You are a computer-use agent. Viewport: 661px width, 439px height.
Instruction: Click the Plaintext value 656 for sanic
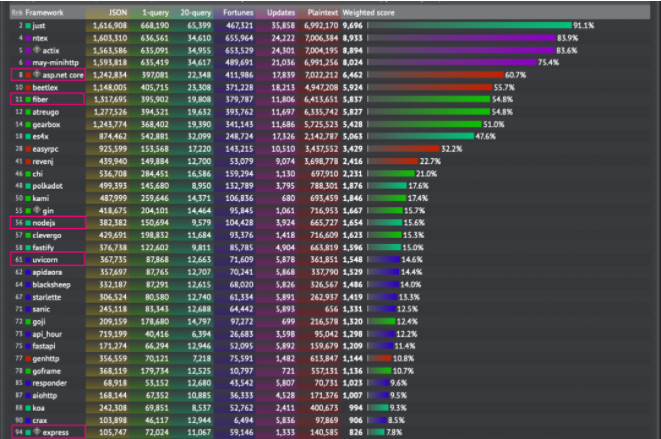(x=331, y=309)
